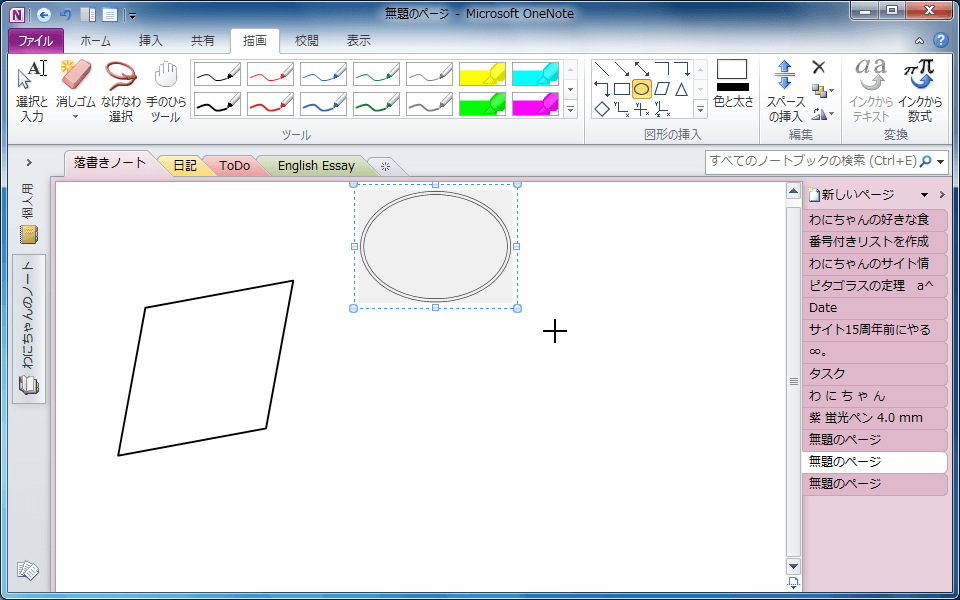Open the 新しいページ dropdown arrow
This screenshot has width=960, height=600.
click(x=924, y=195)
